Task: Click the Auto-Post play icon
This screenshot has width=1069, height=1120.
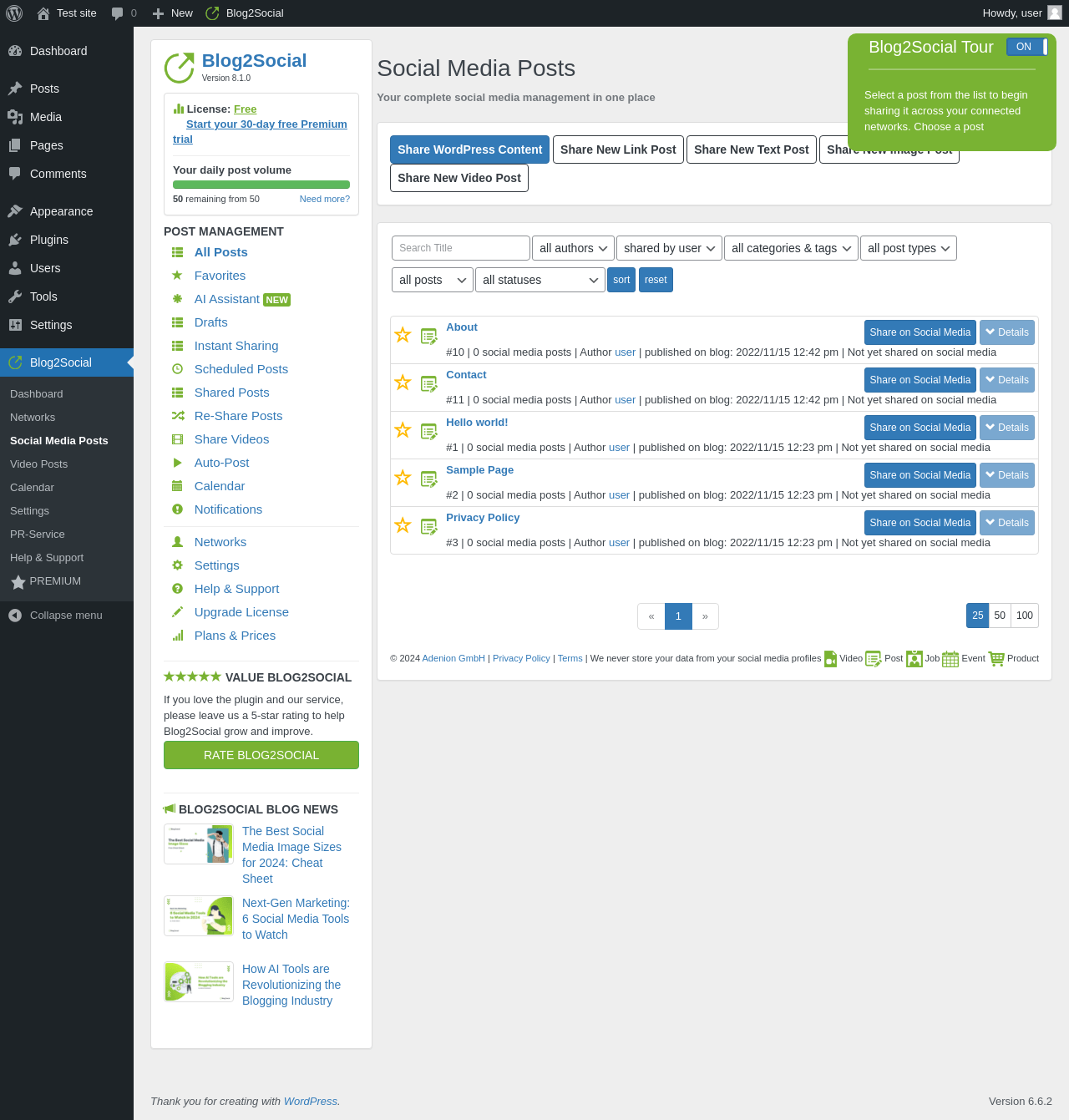Action: coord(177,463)
